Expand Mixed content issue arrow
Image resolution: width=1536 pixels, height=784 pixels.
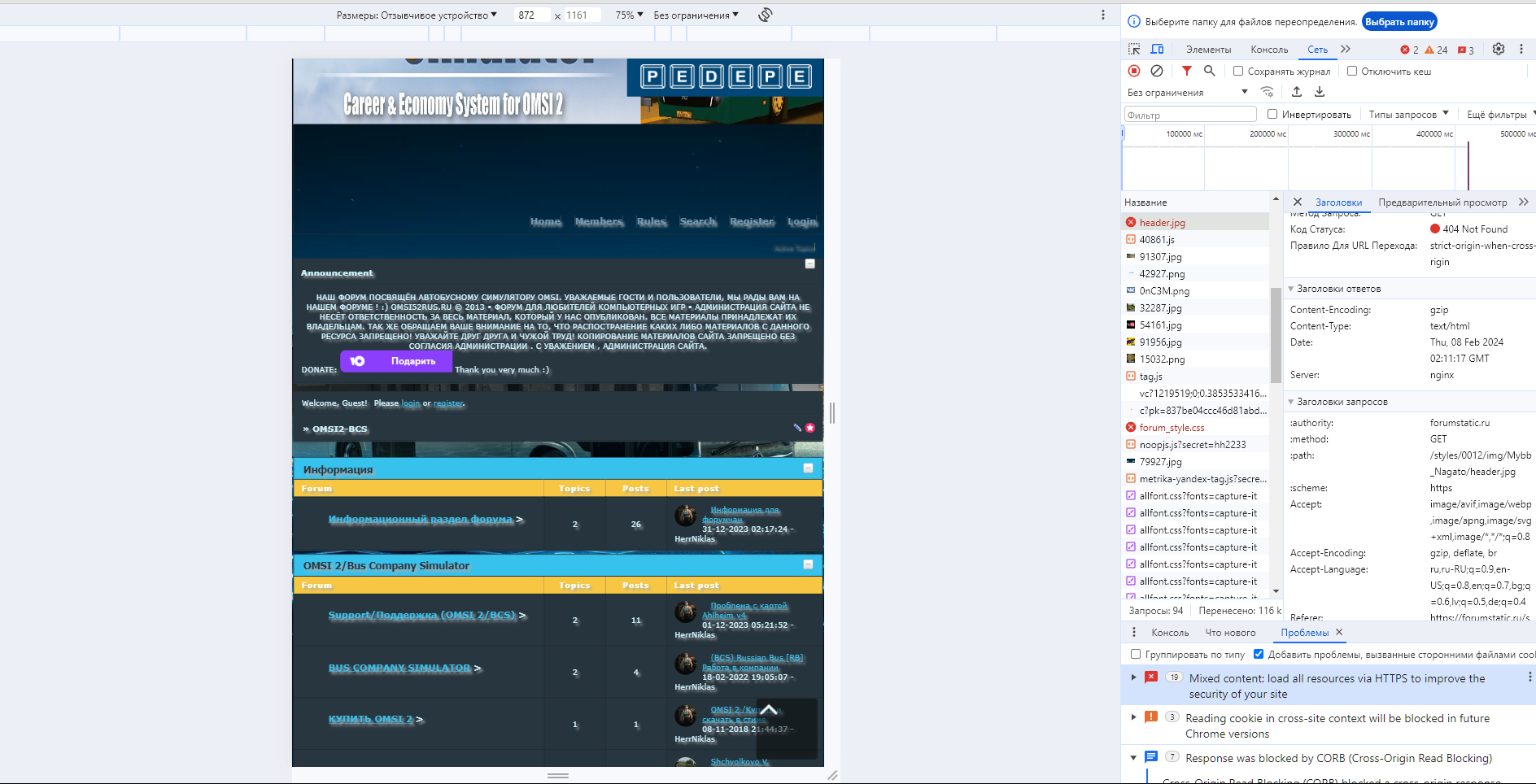coord(1133,677)
